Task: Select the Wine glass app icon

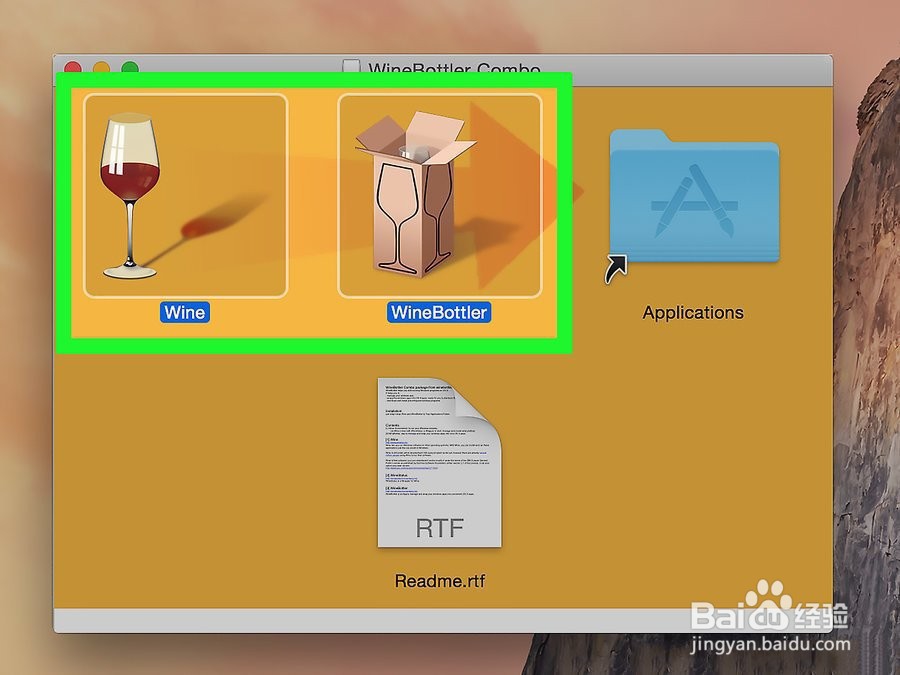Action: tap(185, 196)
